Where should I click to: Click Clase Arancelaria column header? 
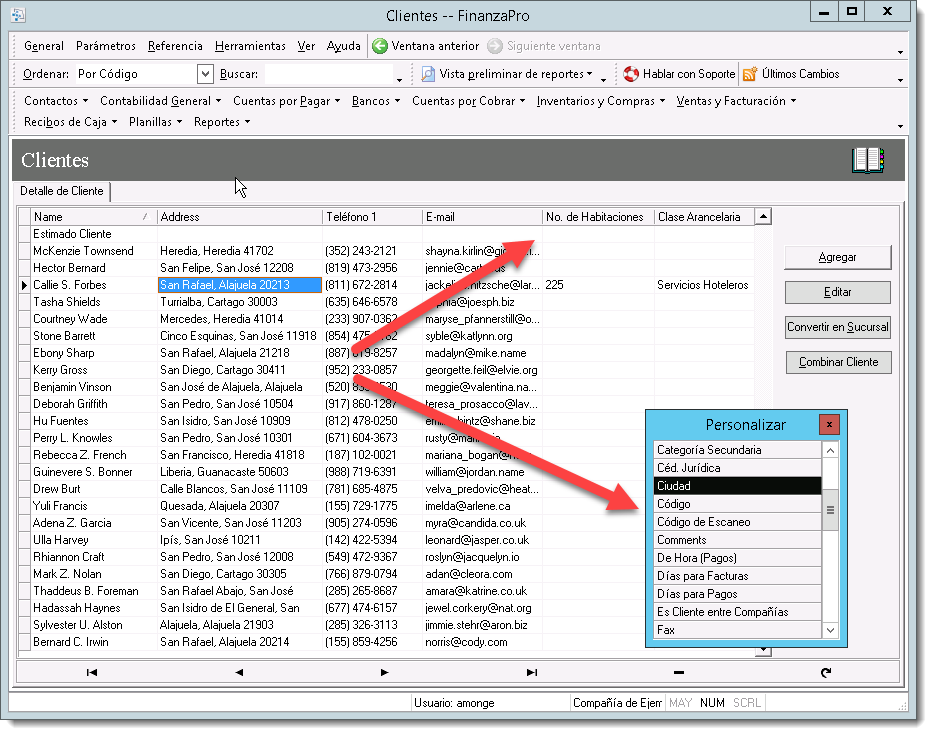tap(704, 217)
